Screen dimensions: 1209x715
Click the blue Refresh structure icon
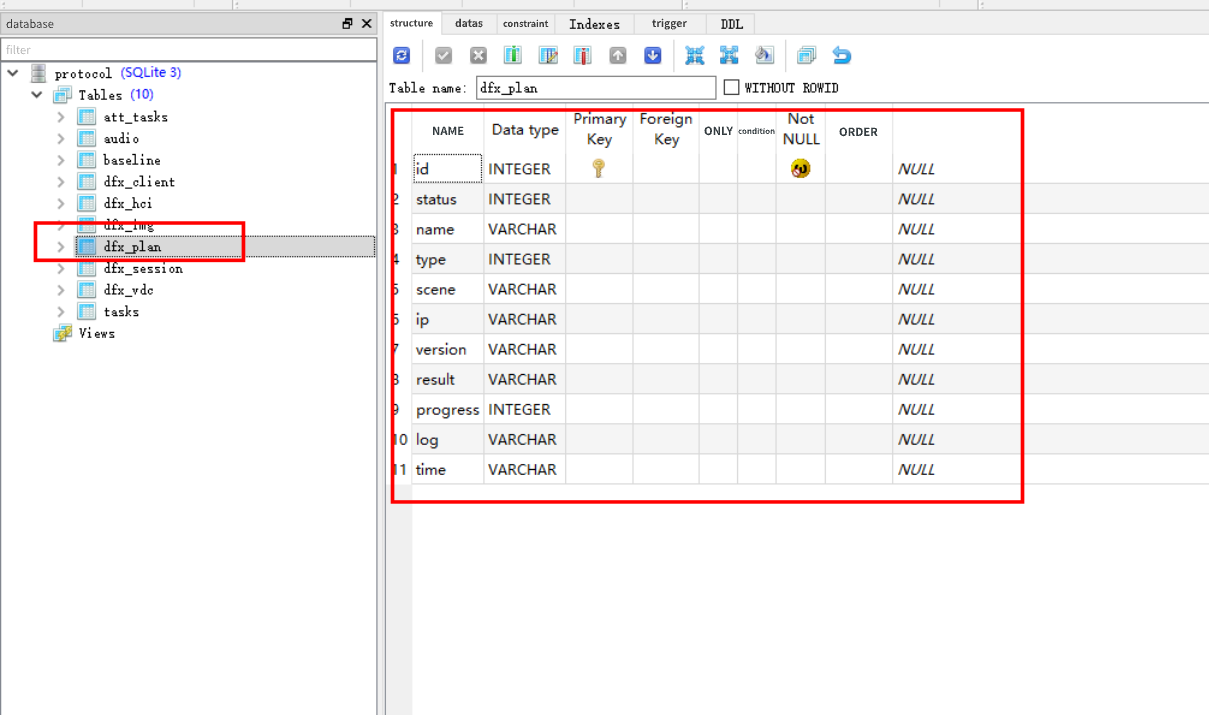pos(402,56)
